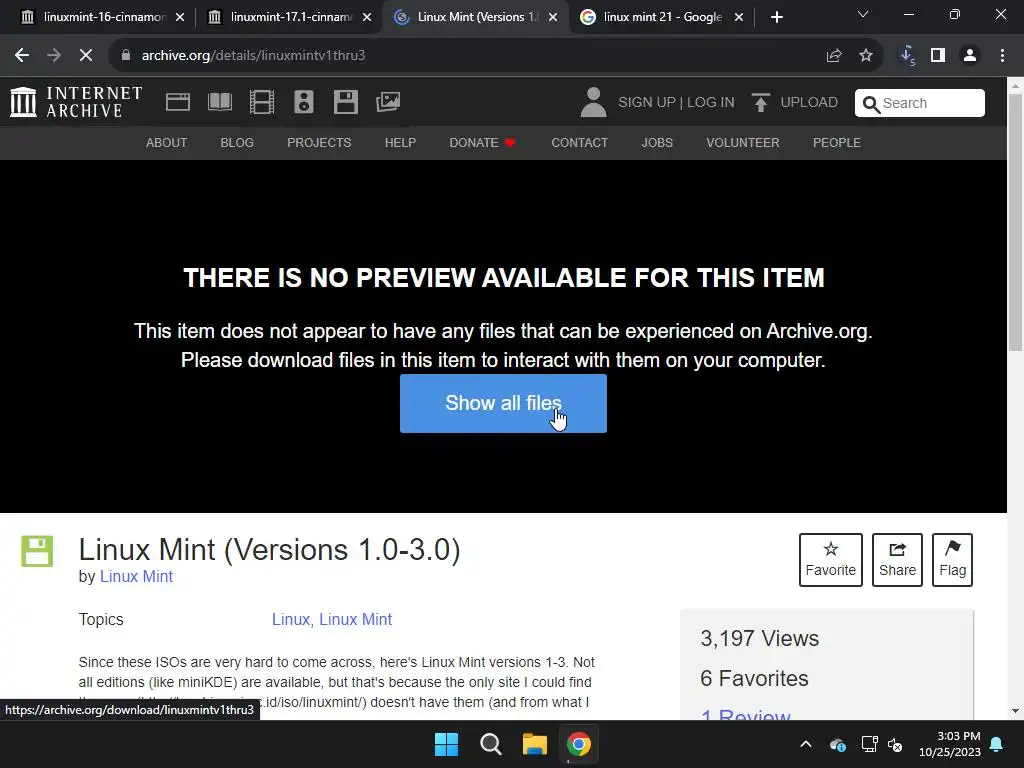
Task: Click the green software item icon beside title
Action: (37, 551)
